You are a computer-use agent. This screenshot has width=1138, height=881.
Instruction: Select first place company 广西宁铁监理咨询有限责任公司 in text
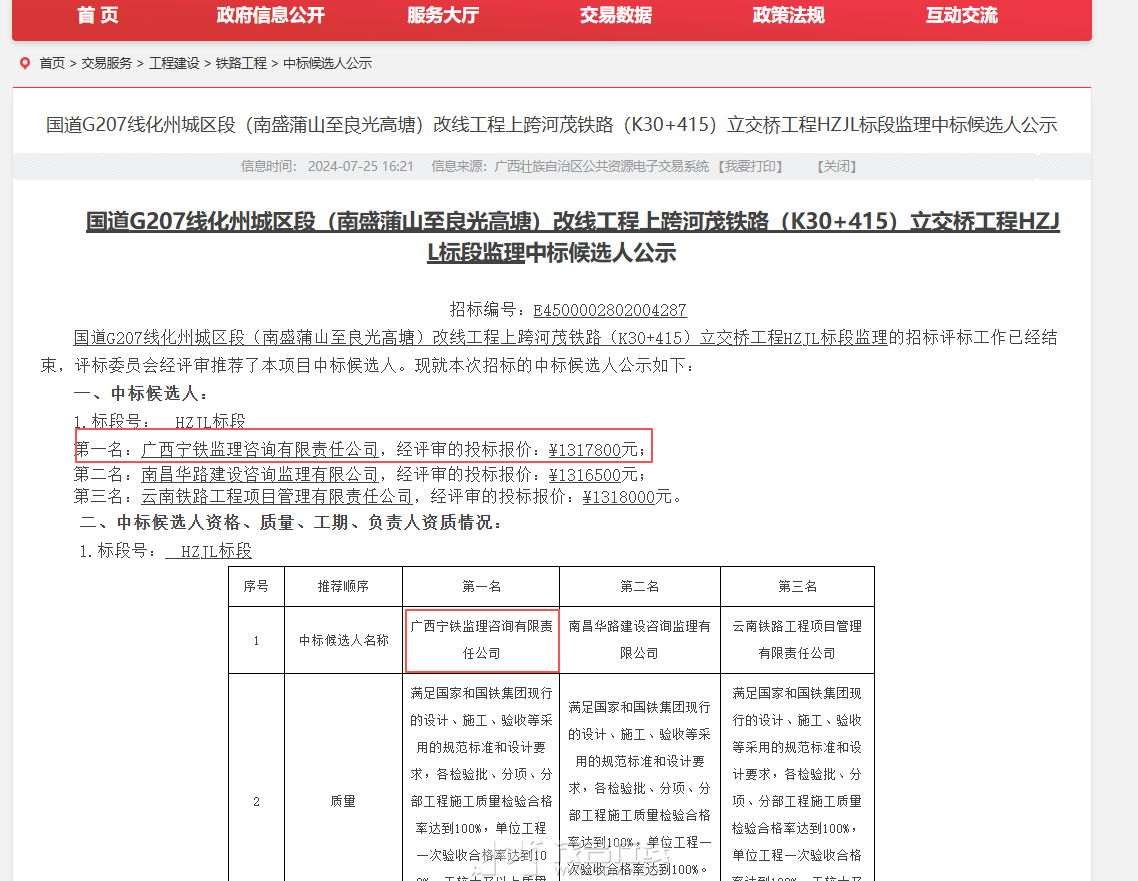tap(260, 450)
